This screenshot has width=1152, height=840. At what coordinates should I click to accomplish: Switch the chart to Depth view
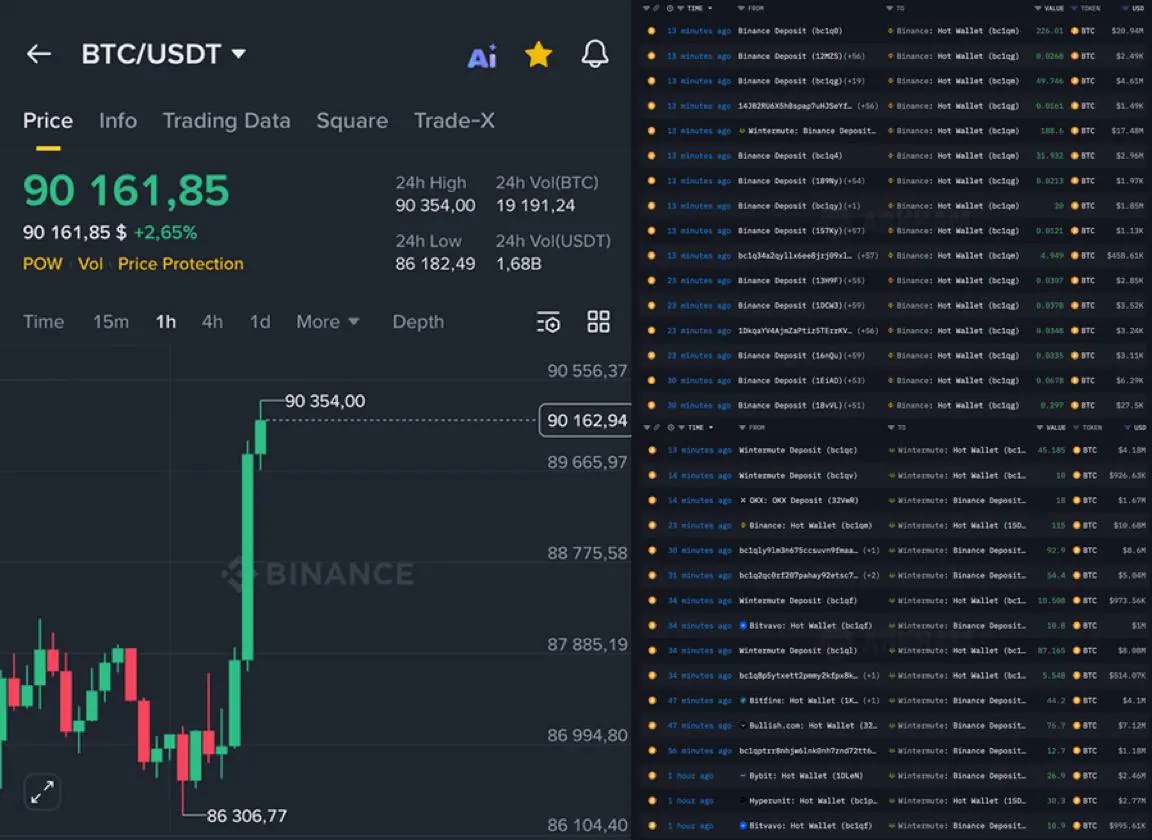[418, 322]
